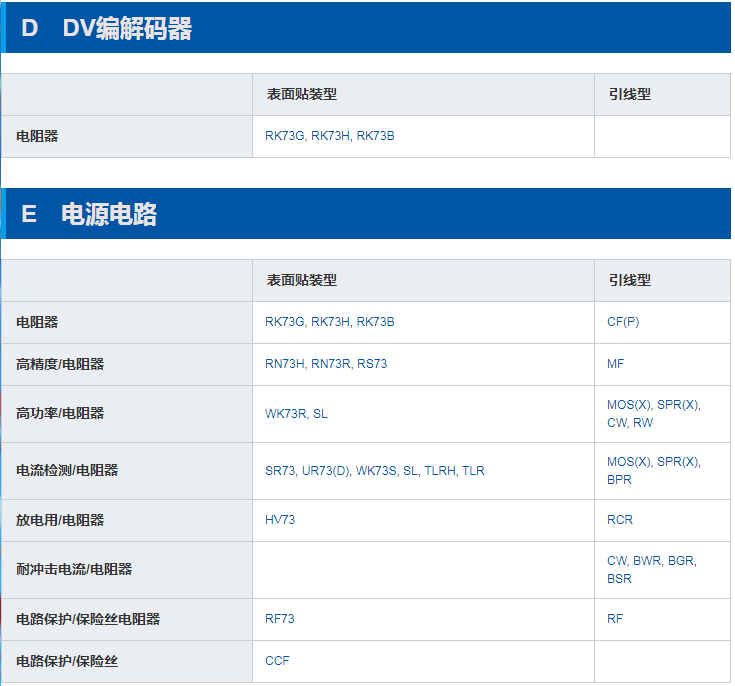Open CW link in 高功率/电阻器 row
The height and width of the screenshot is (686, 735).
(616, 423)
